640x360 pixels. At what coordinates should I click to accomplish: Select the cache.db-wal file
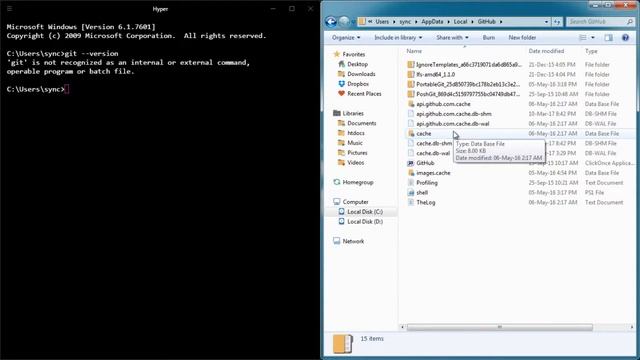(x=429, y=153)
